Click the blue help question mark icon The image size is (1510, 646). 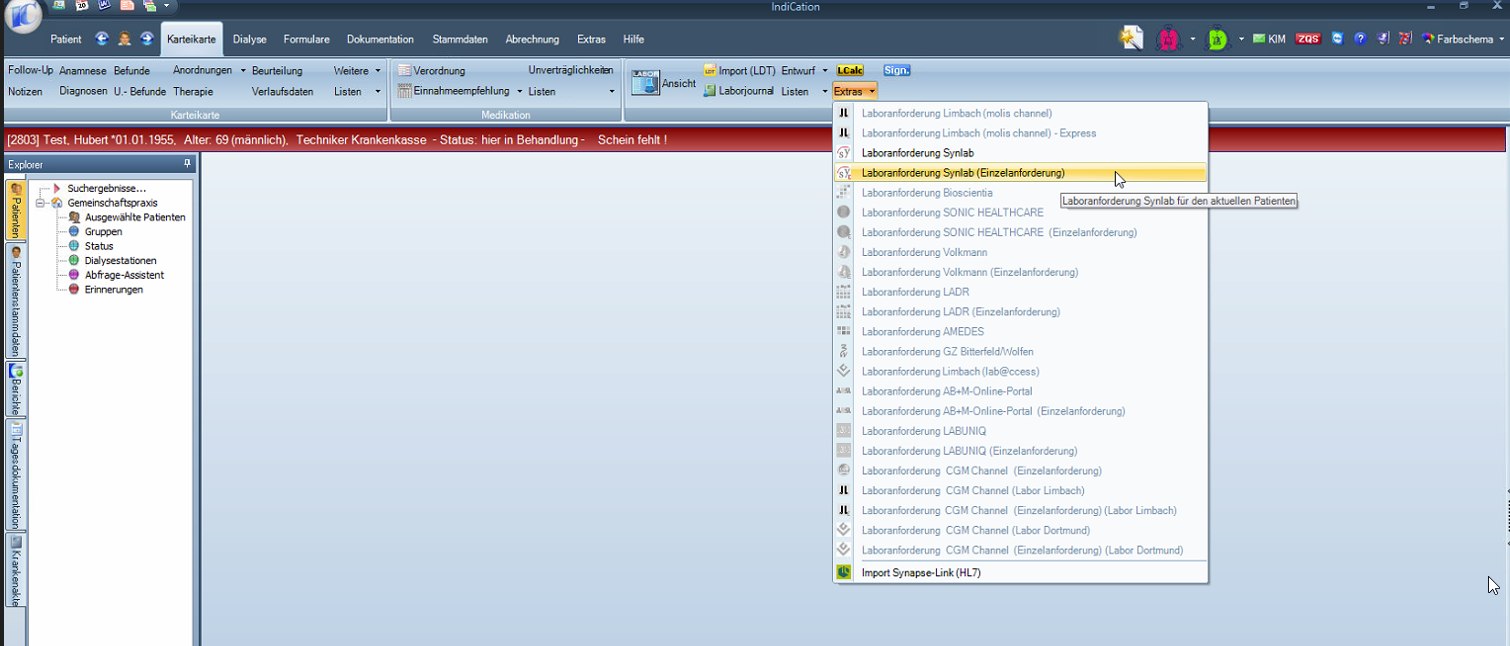tap(1360, 39)
